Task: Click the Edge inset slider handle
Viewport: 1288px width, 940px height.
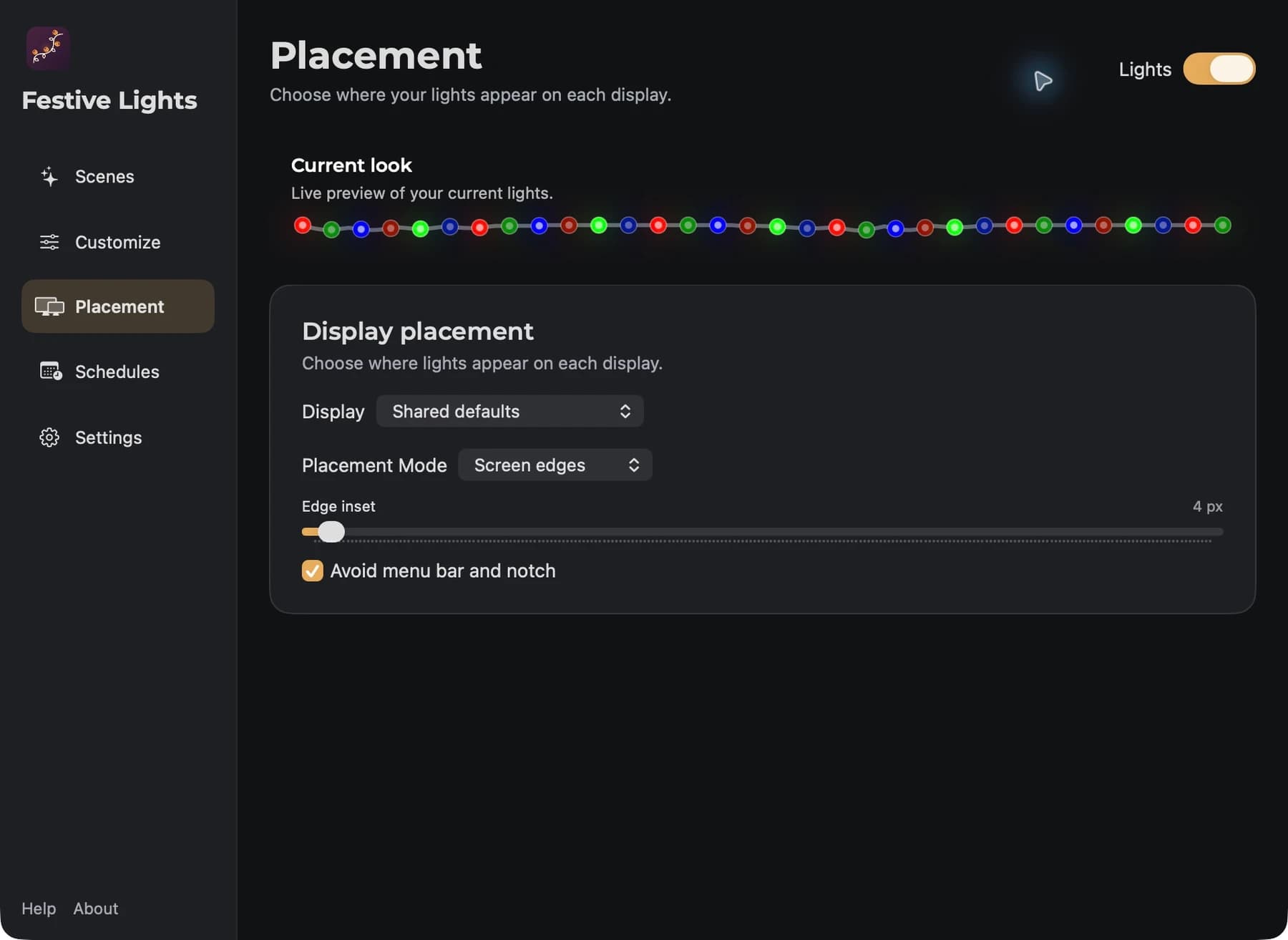Action: tap(331, 532)
